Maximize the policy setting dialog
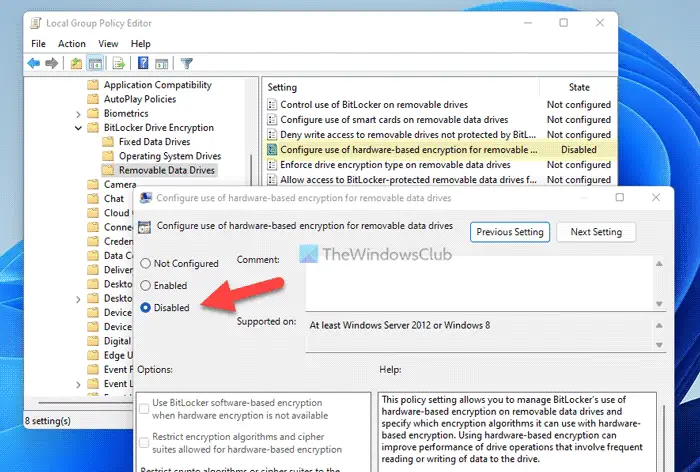700x472 pixels. point(619,197)
